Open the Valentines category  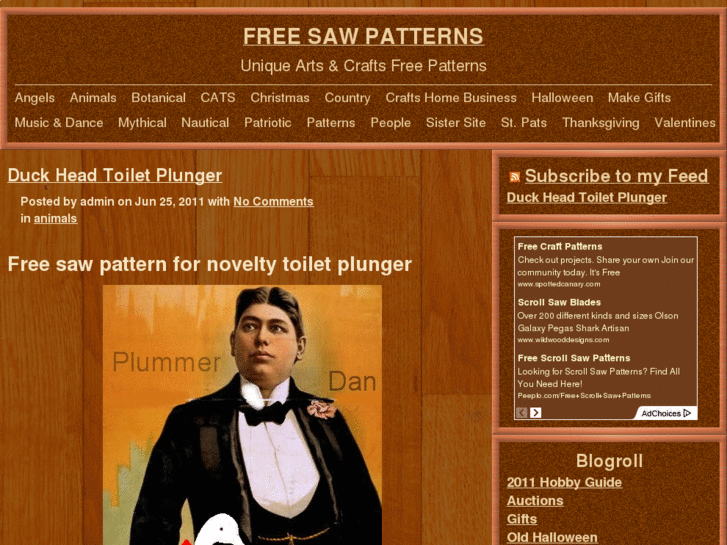click(x=684, y=123)
